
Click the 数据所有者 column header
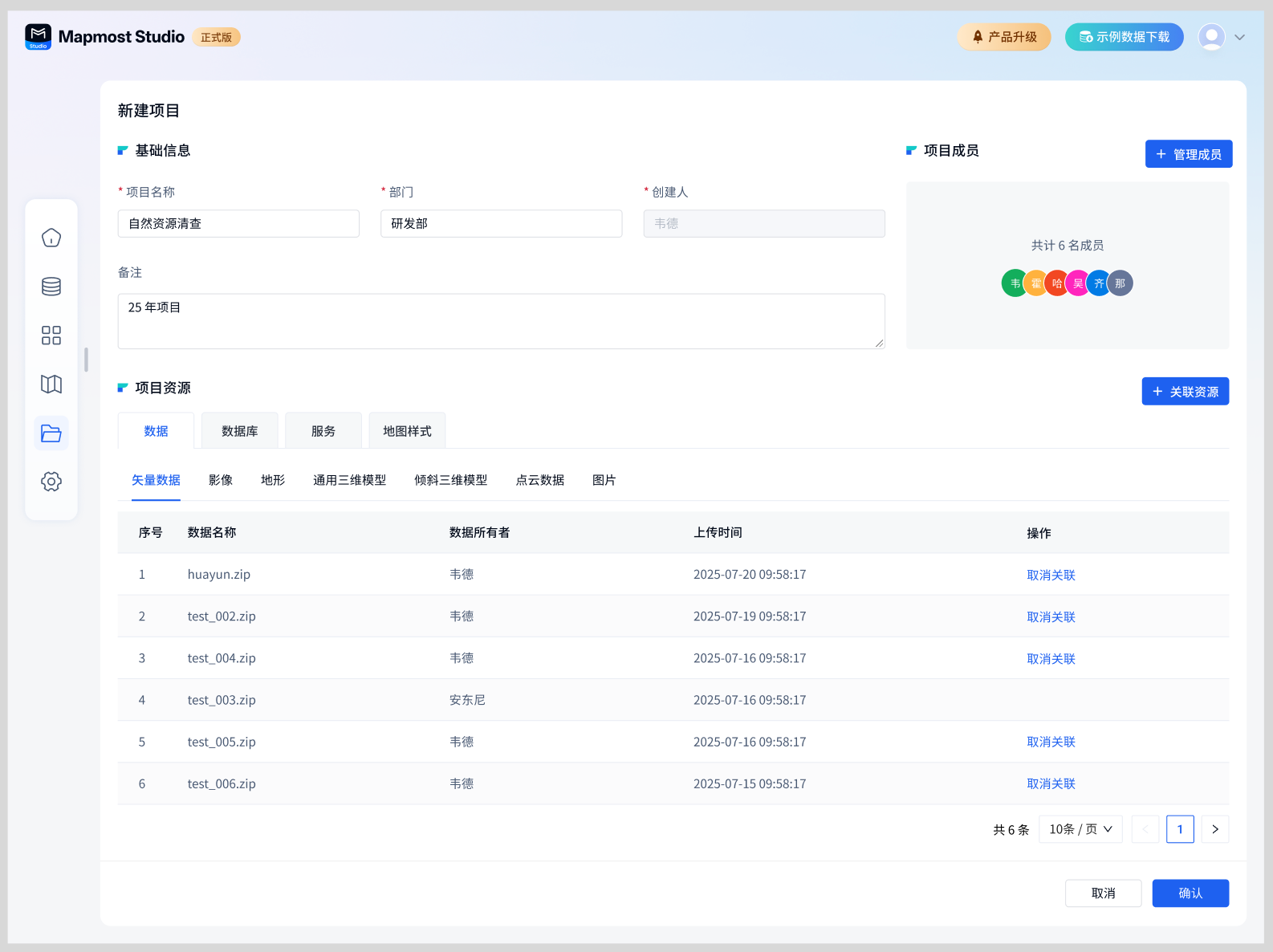(479, 532)
